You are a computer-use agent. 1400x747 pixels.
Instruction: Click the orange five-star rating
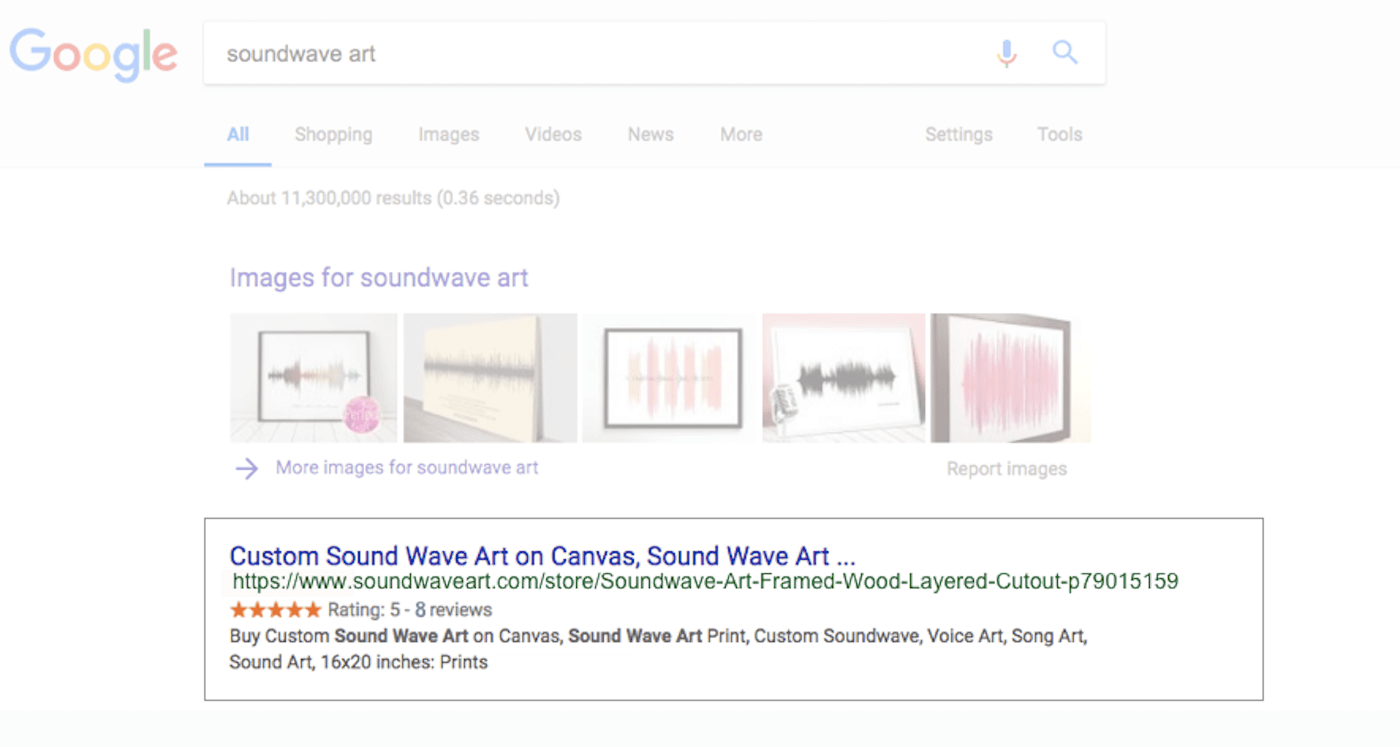tap(276, 610)
